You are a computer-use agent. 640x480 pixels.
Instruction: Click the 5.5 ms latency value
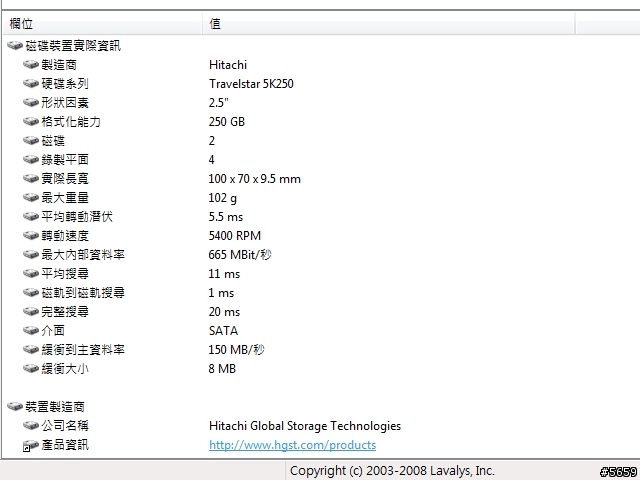(x=226, y=216)
